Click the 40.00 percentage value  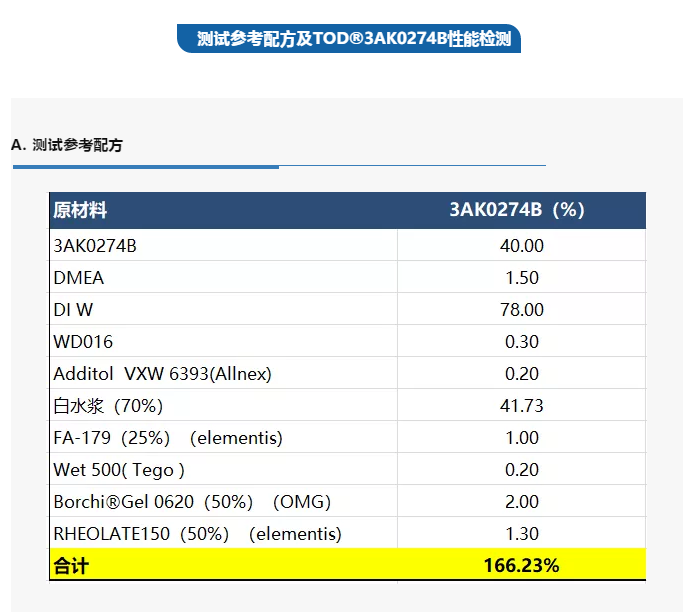coord(521,246)
